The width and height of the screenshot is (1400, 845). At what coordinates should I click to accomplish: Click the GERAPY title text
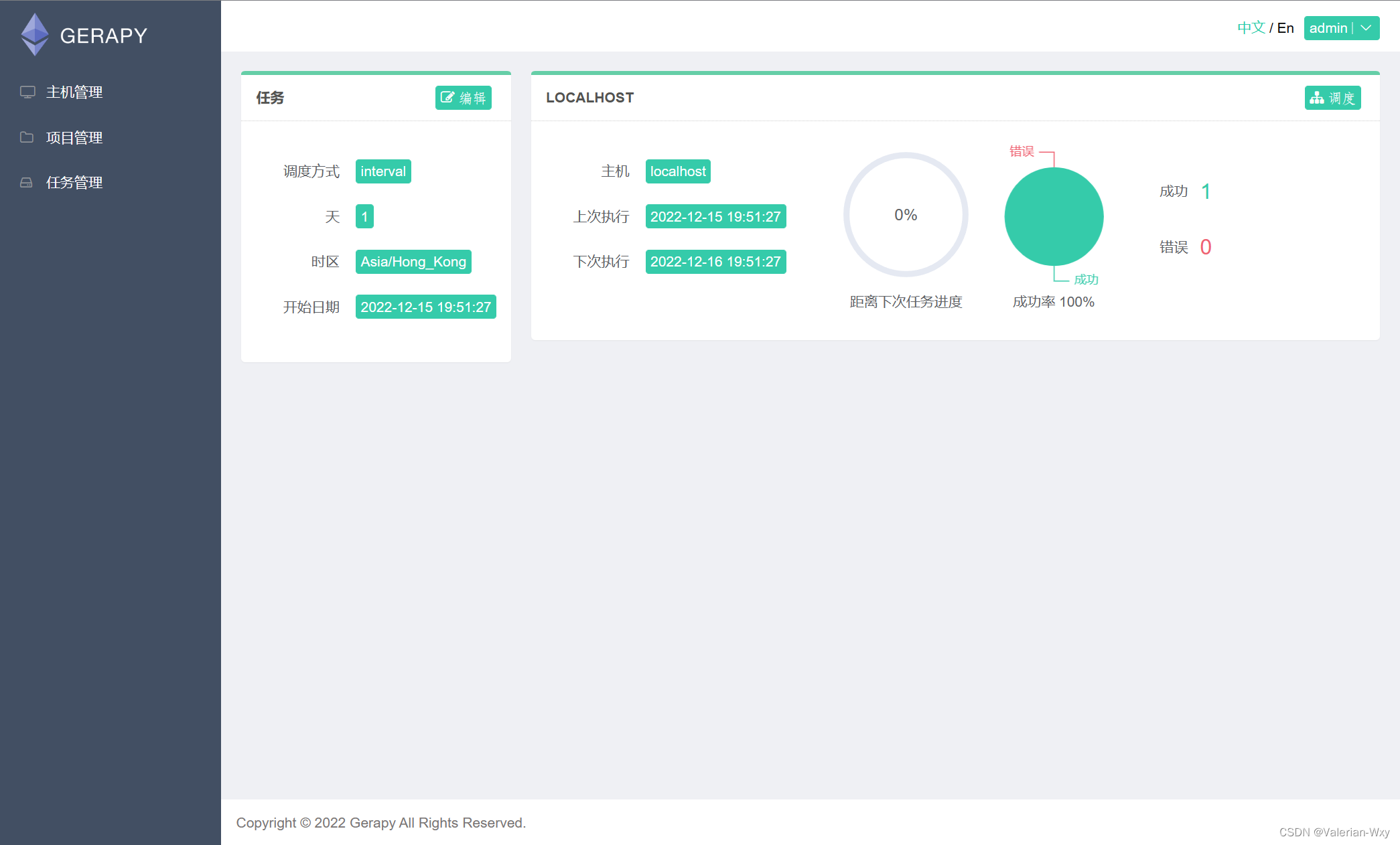coord(104,35)
